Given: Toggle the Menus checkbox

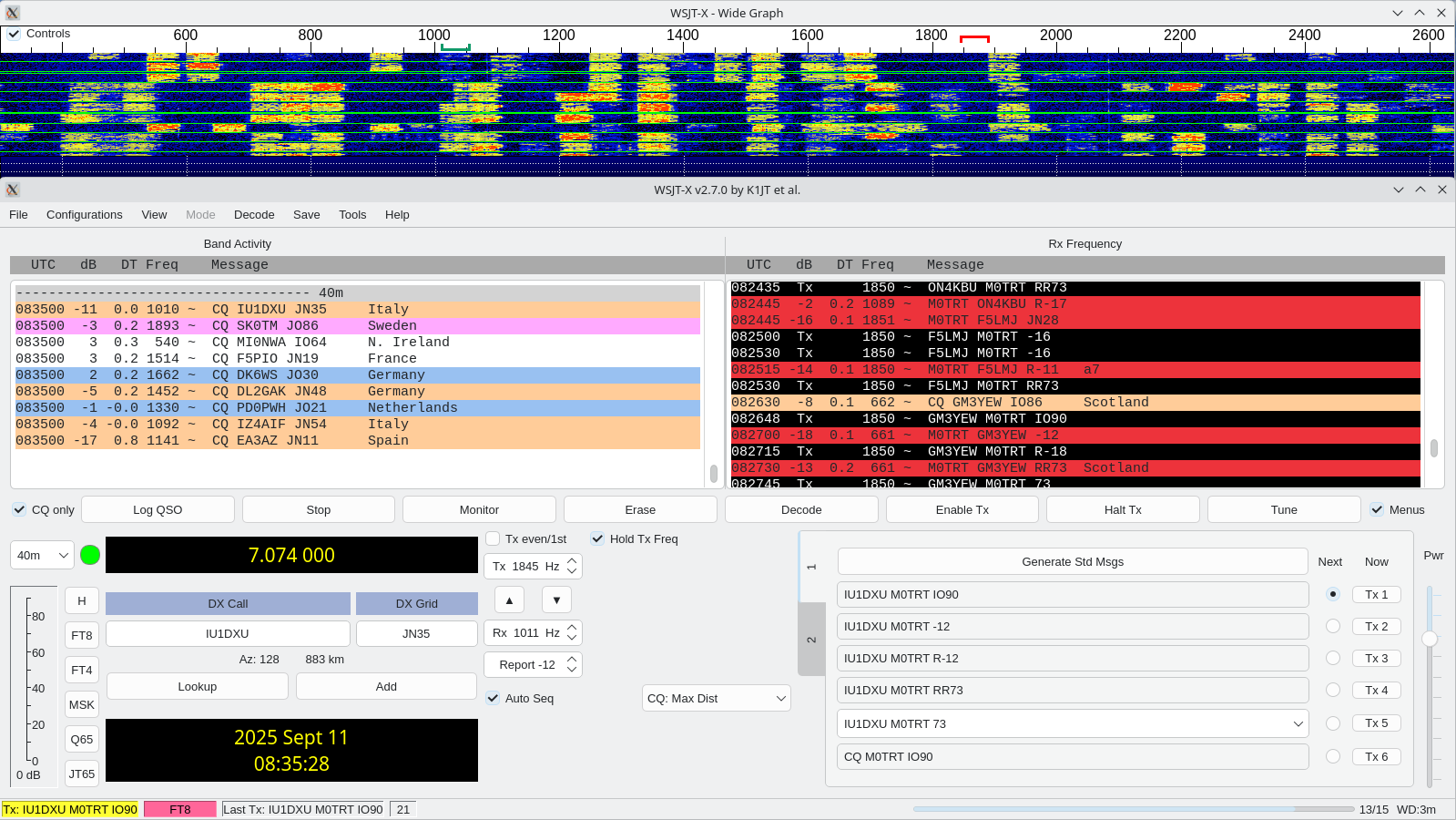Looking at the screenshot, I should coord(1377,509).
